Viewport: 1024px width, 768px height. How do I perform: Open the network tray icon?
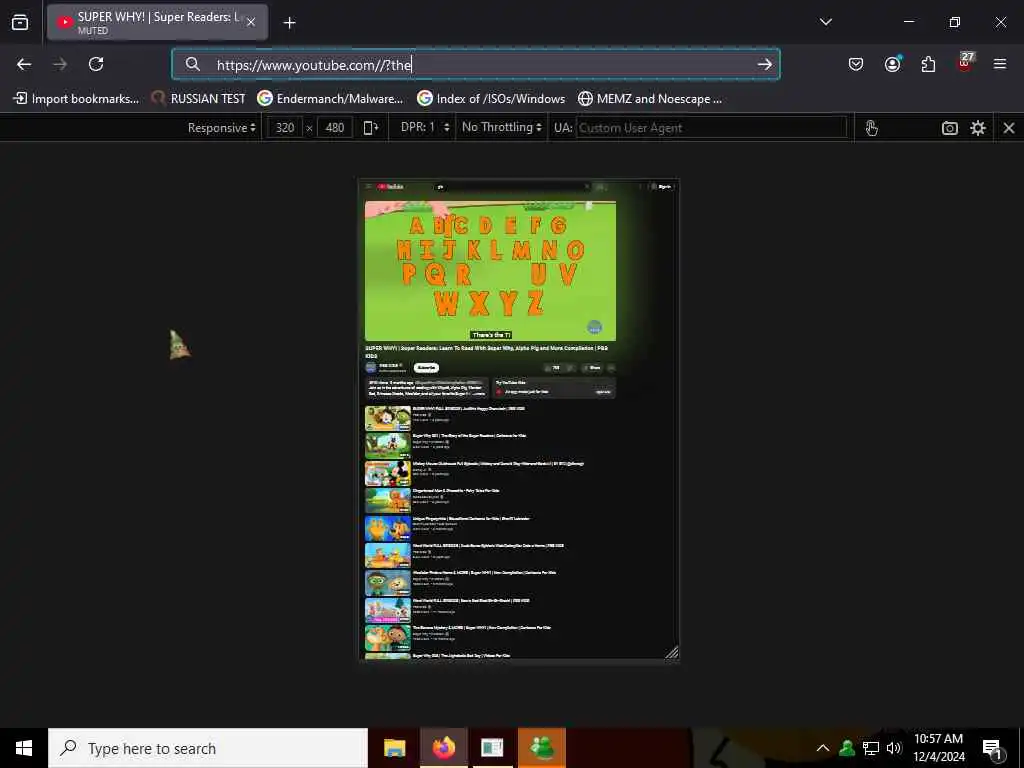[870, 748]
